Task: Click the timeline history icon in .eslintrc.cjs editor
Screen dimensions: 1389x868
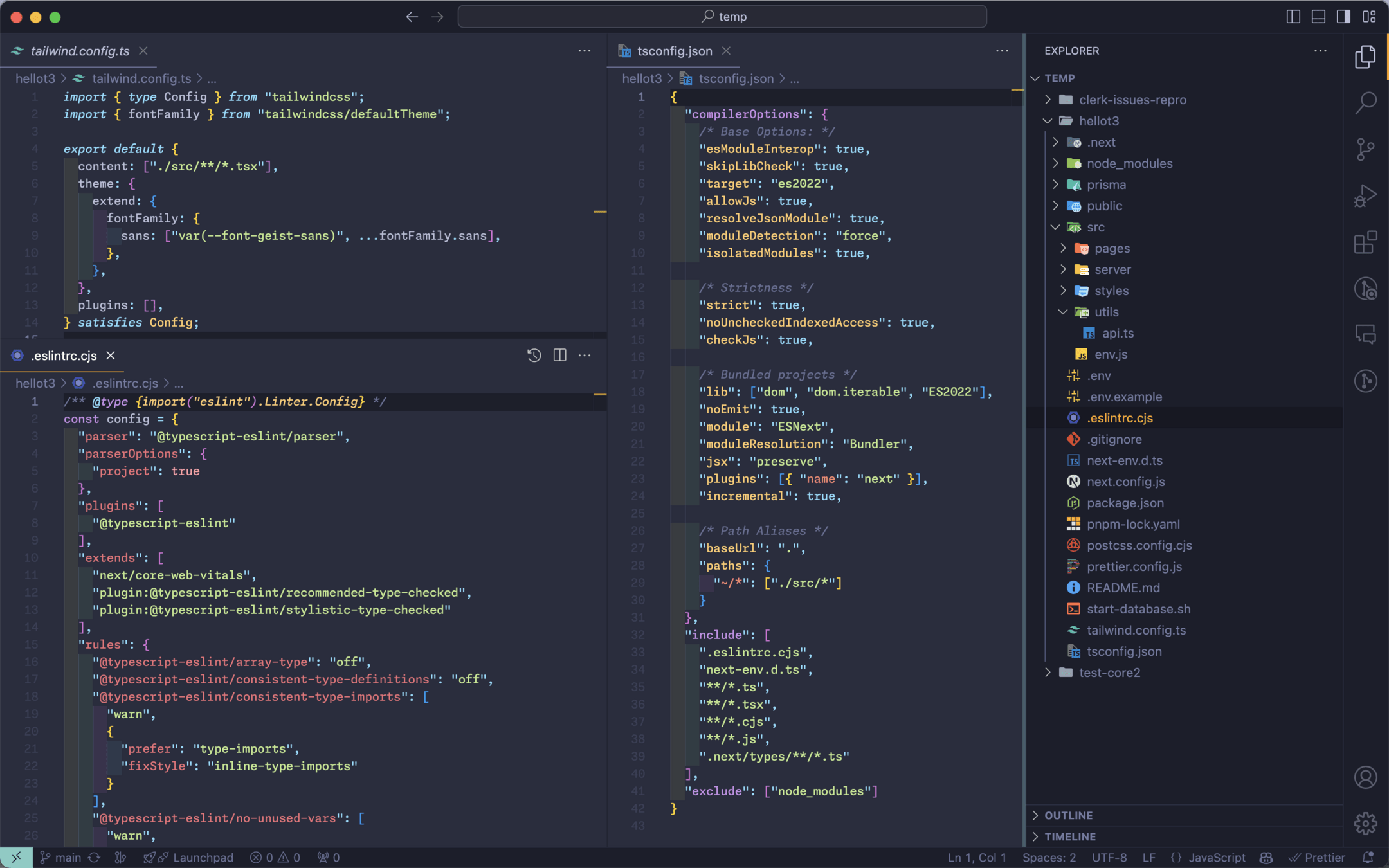Action: (534, 356)
